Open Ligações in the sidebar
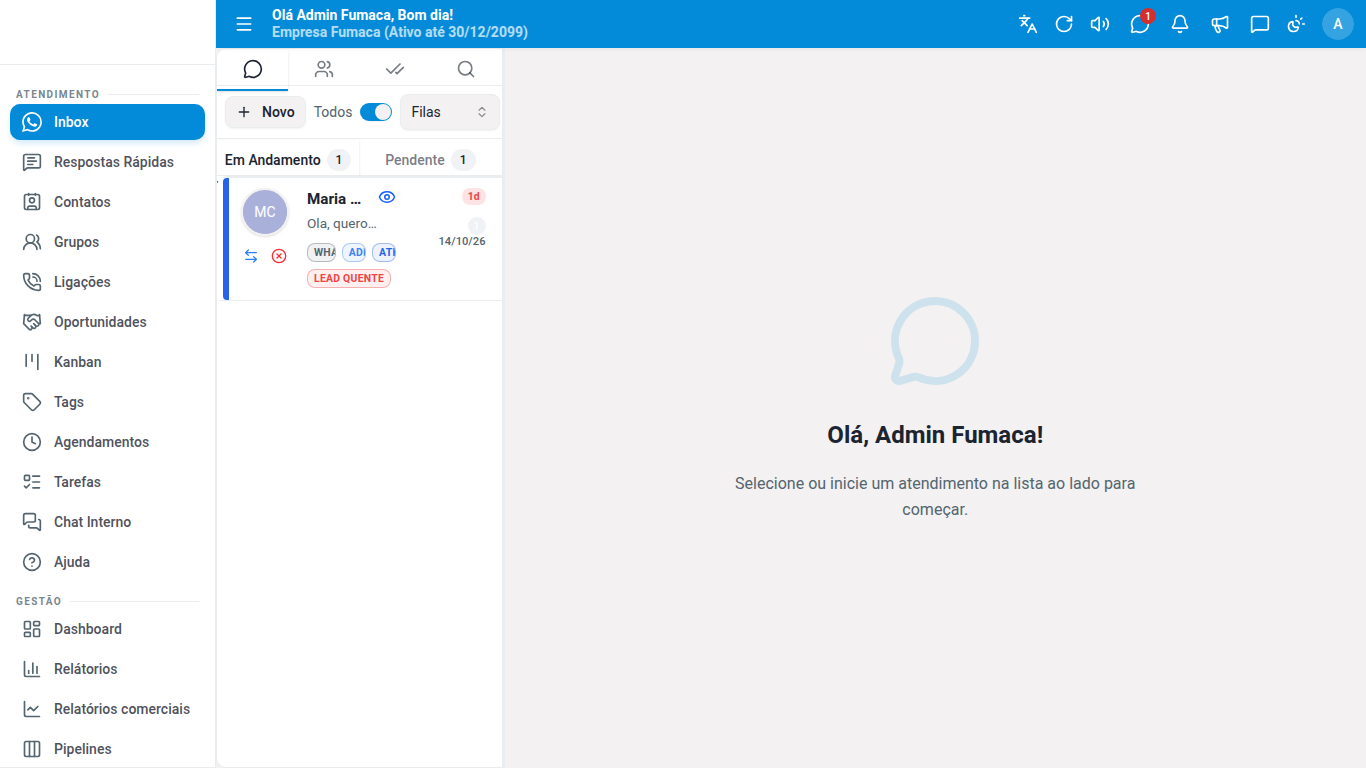Image resolution: width=1366 pixels, height=768 pixels. click(x=108, y=282)
